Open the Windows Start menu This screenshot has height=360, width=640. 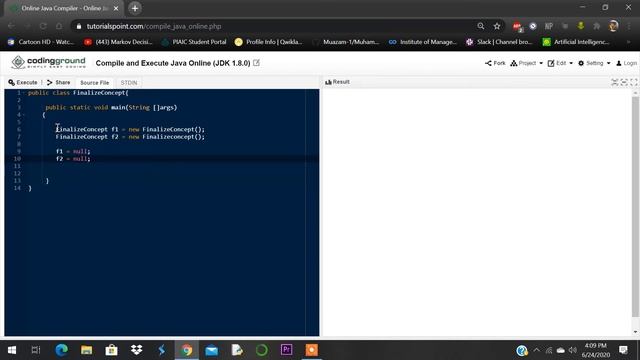tap(12, 350)
